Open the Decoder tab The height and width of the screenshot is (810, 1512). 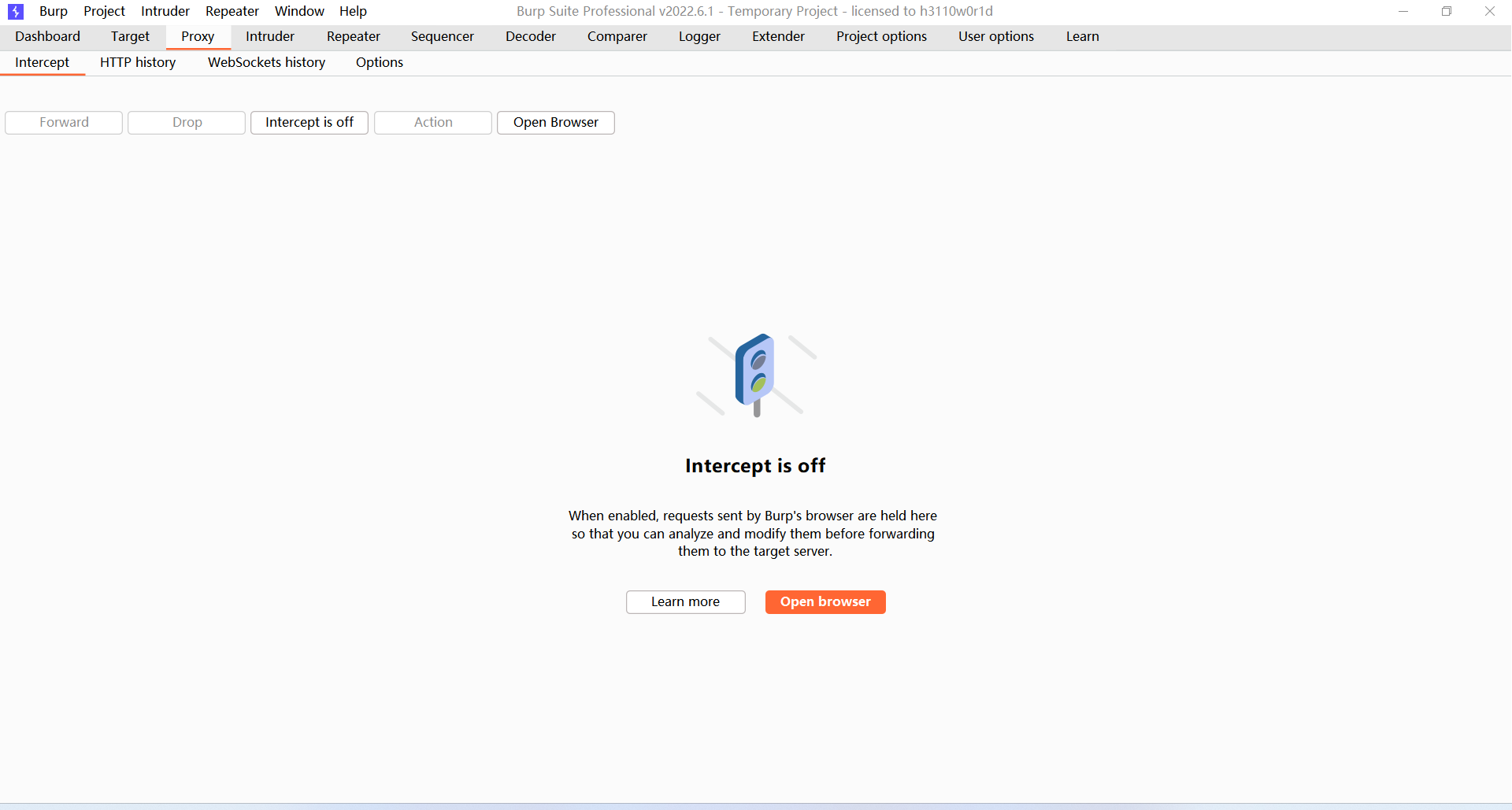531,36
